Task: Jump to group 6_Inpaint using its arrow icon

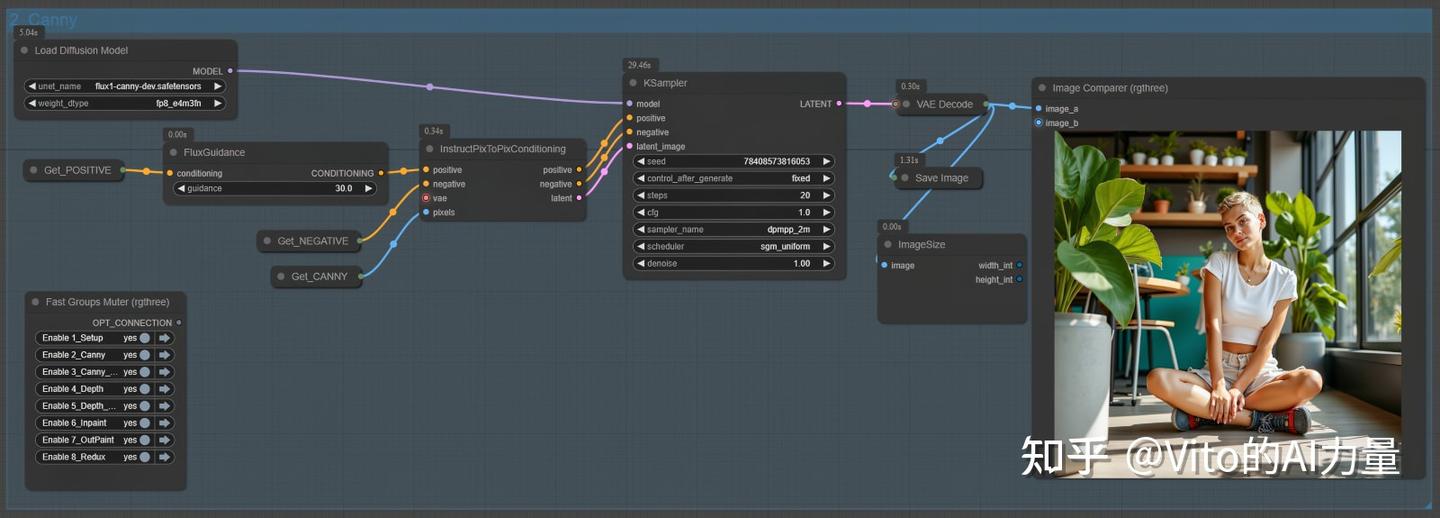Action: coord(165,423)
